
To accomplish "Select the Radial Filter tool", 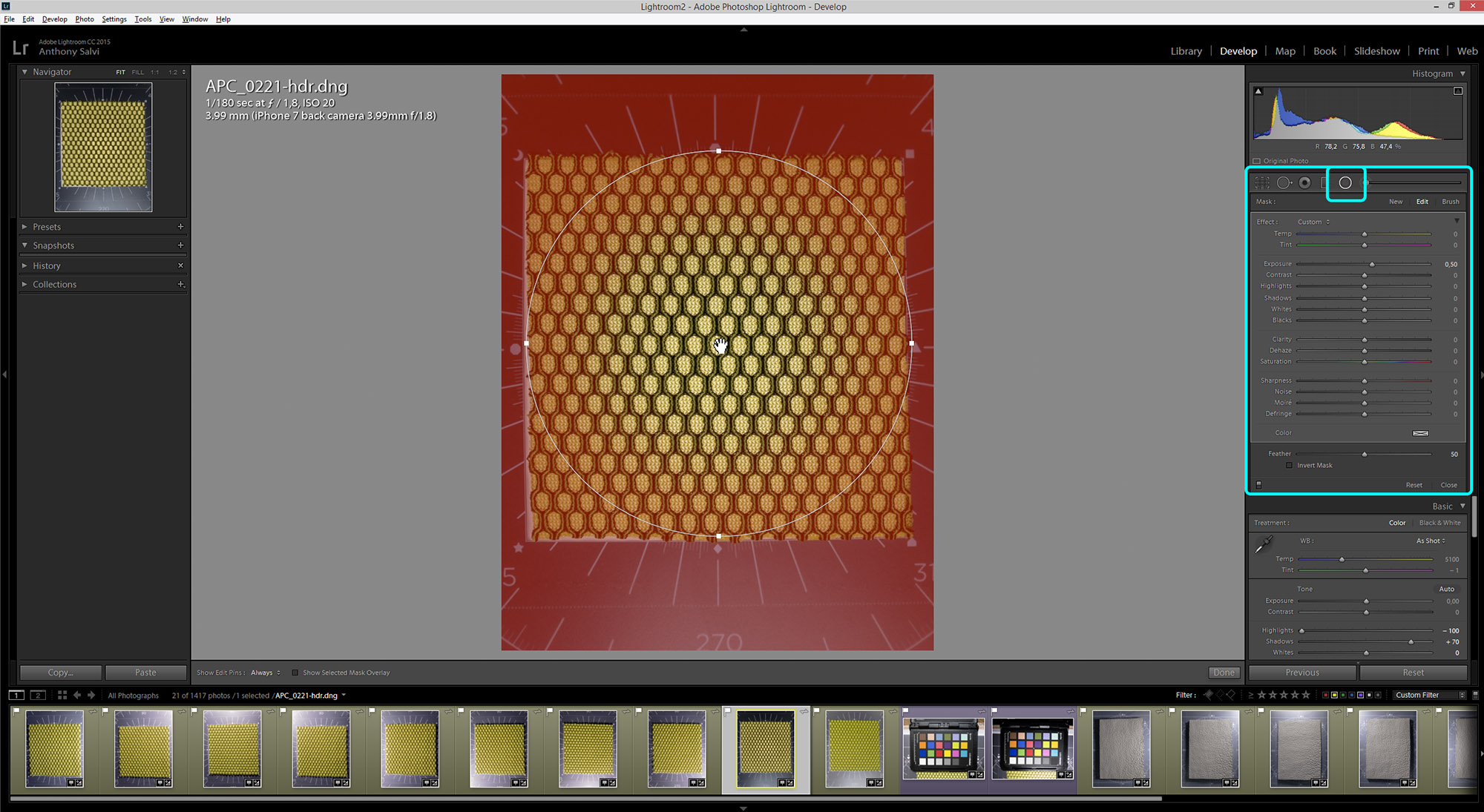I will pos(1345,182).
